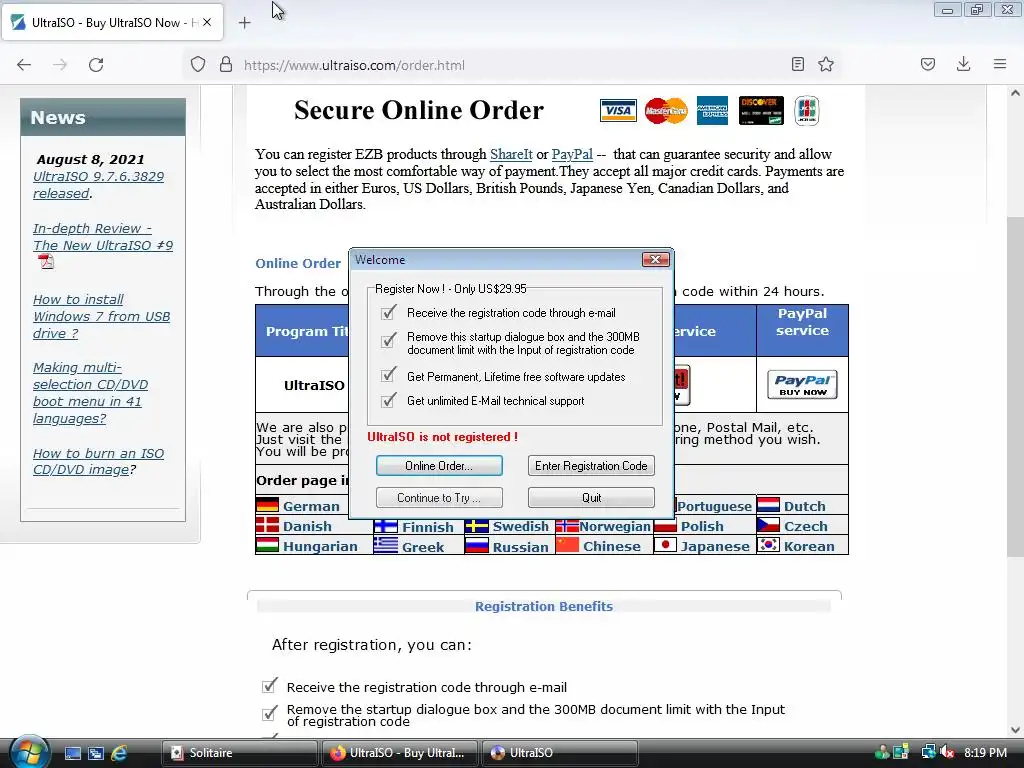This screenshot has height=768, width=1024.
Task: Click the Korean flag icon
Action: pyautogui.click(x=768, y=545)
